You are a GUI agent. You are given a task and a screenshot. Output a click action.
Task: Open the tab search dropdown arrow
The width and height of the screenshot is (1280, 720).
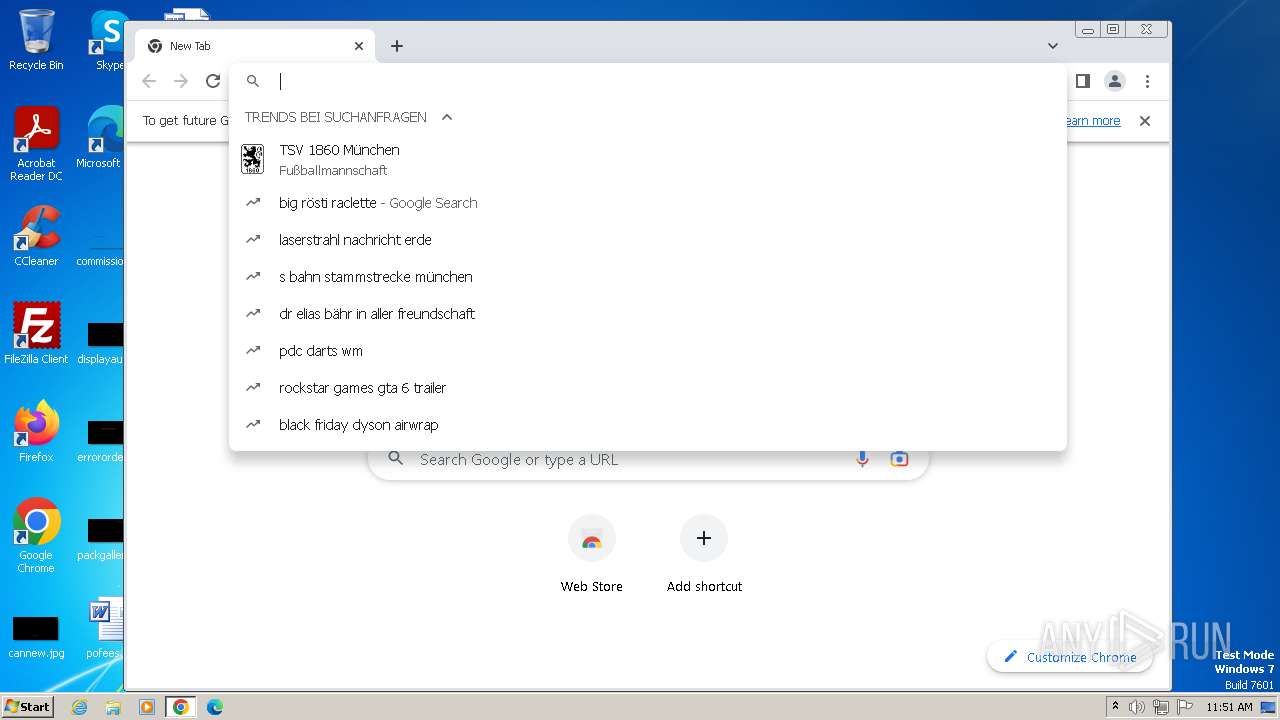(x=1053, y=46)
